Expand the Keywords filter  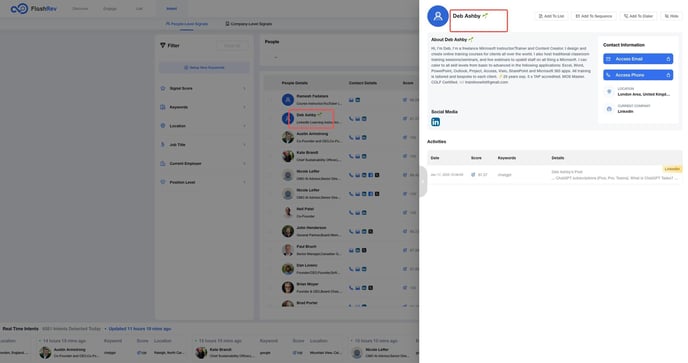click(204, 107)
